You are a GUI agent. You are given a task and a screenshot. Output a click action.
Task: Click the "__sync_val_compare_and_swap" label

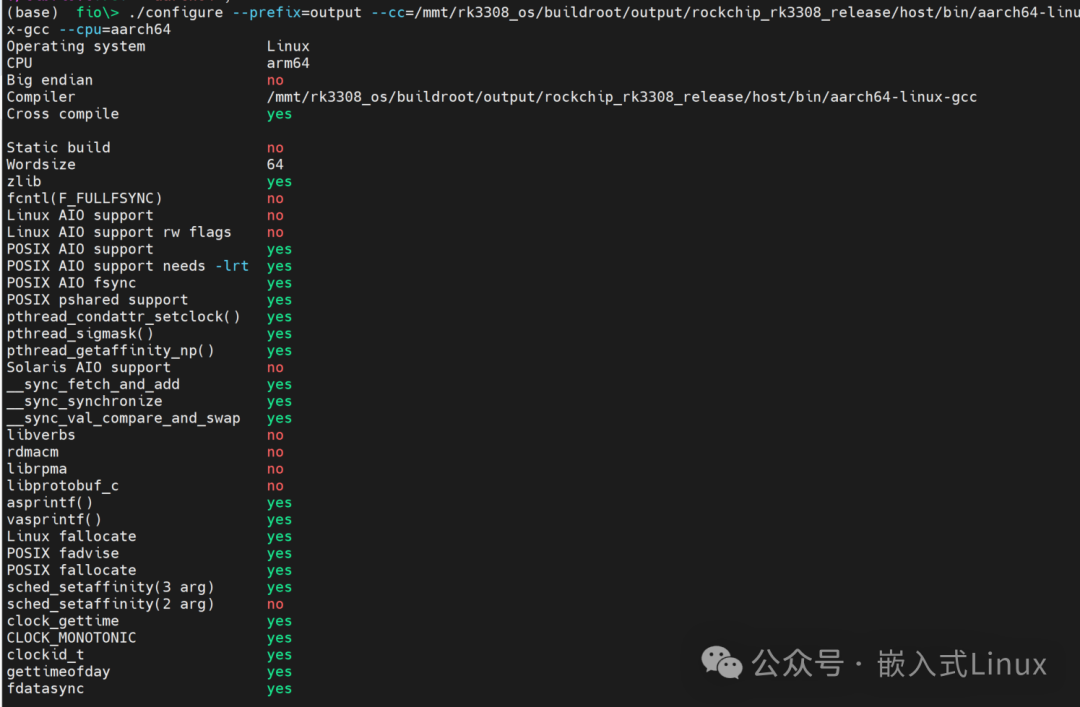tap(123, 418)
